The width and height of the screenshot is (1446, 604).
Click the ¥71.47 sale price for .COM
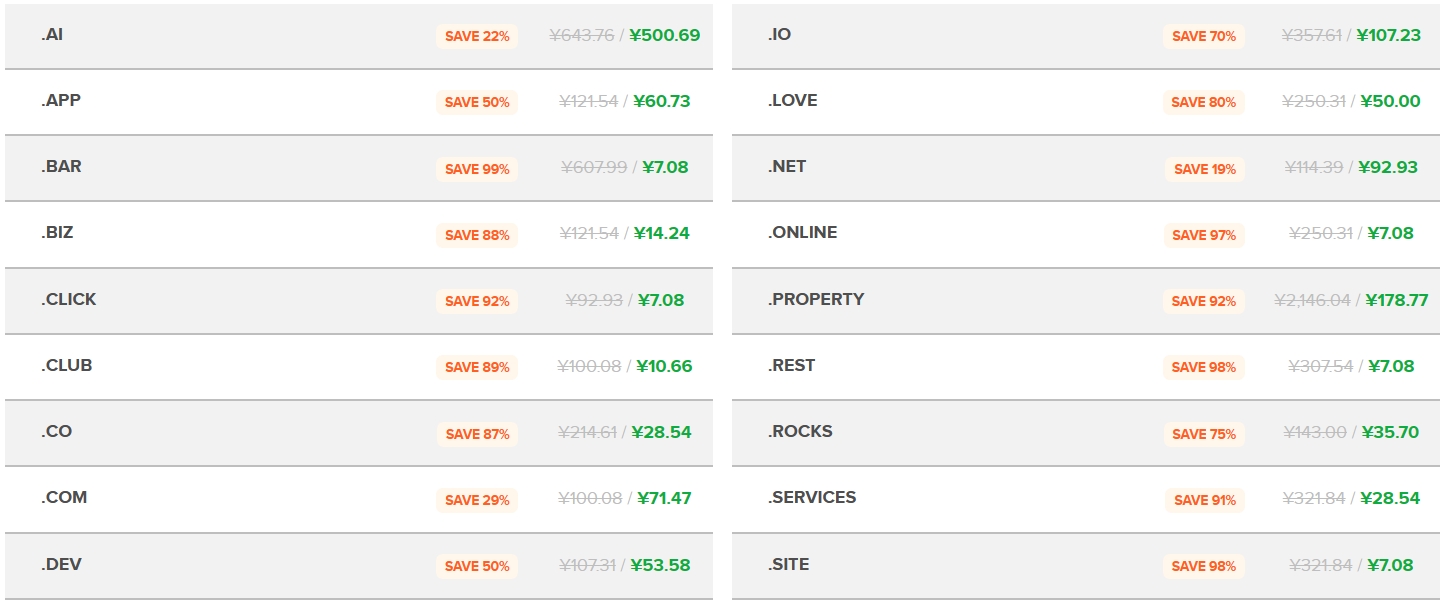[x=662, y=498]
